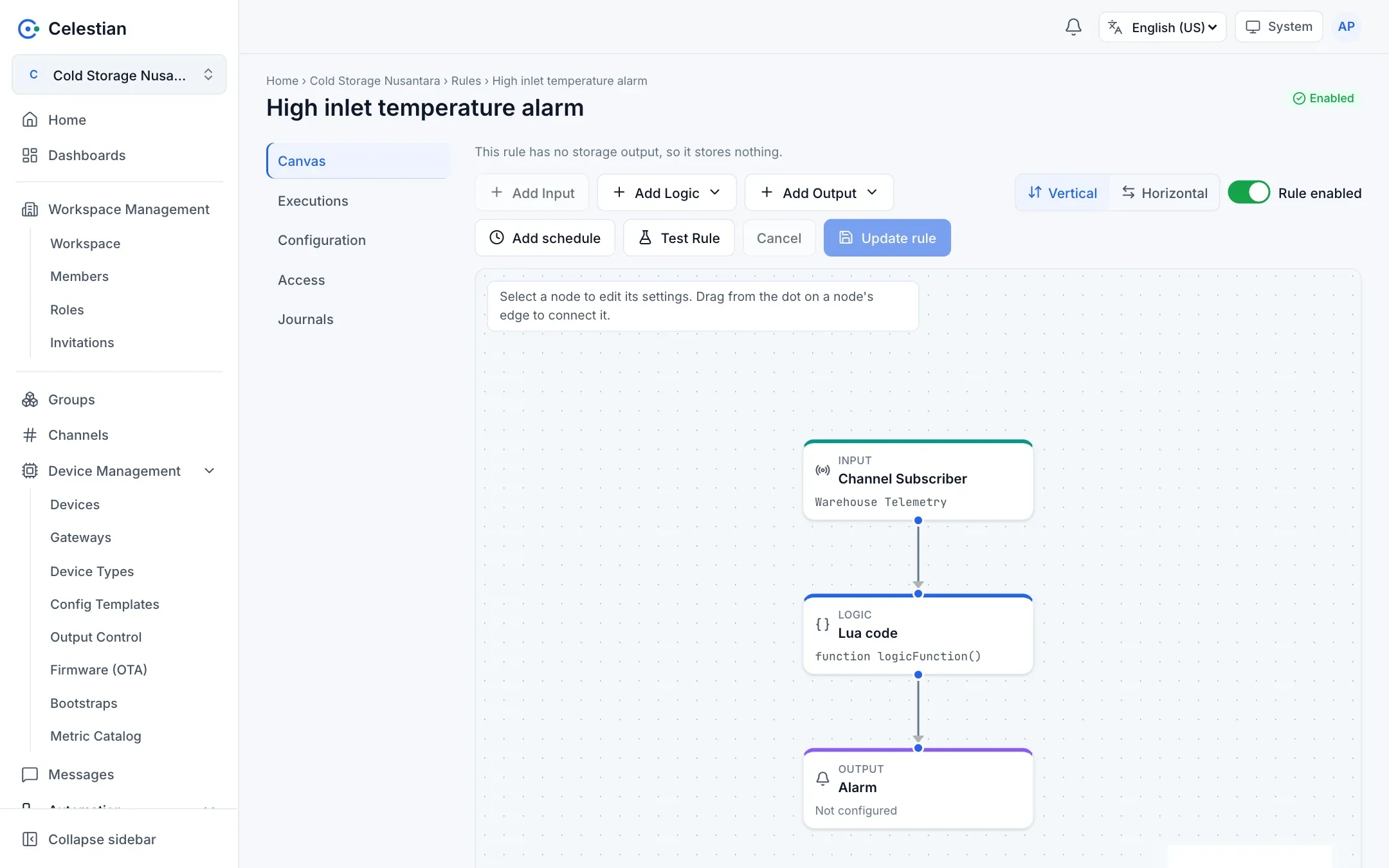Click the Dashboards grid icon
Image resolution: width=1389 pixels, height=868 pixels.
[30, 155]
